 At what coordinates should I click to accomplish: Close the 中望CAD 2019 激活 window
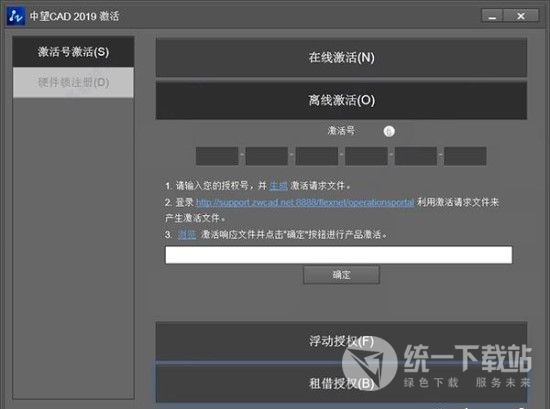click(521, 16)
